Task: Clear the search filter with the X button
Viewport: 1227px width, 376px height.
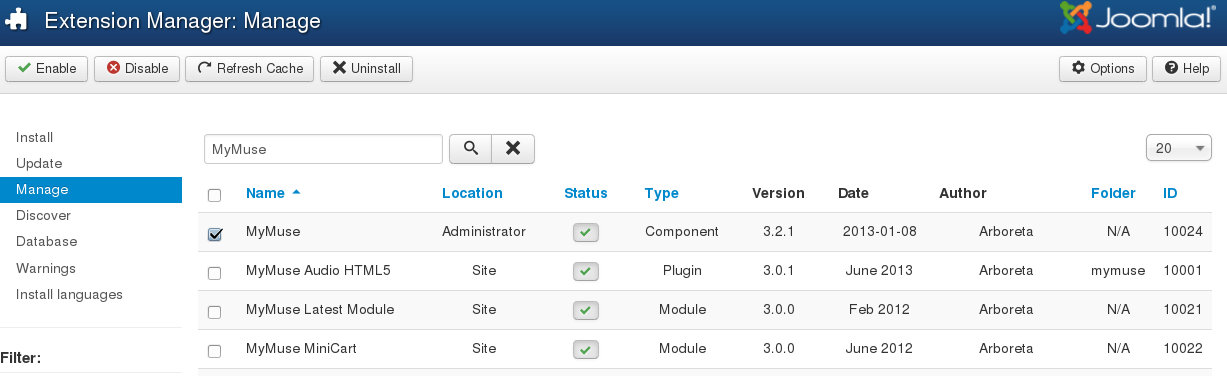Action: [513, 148]
